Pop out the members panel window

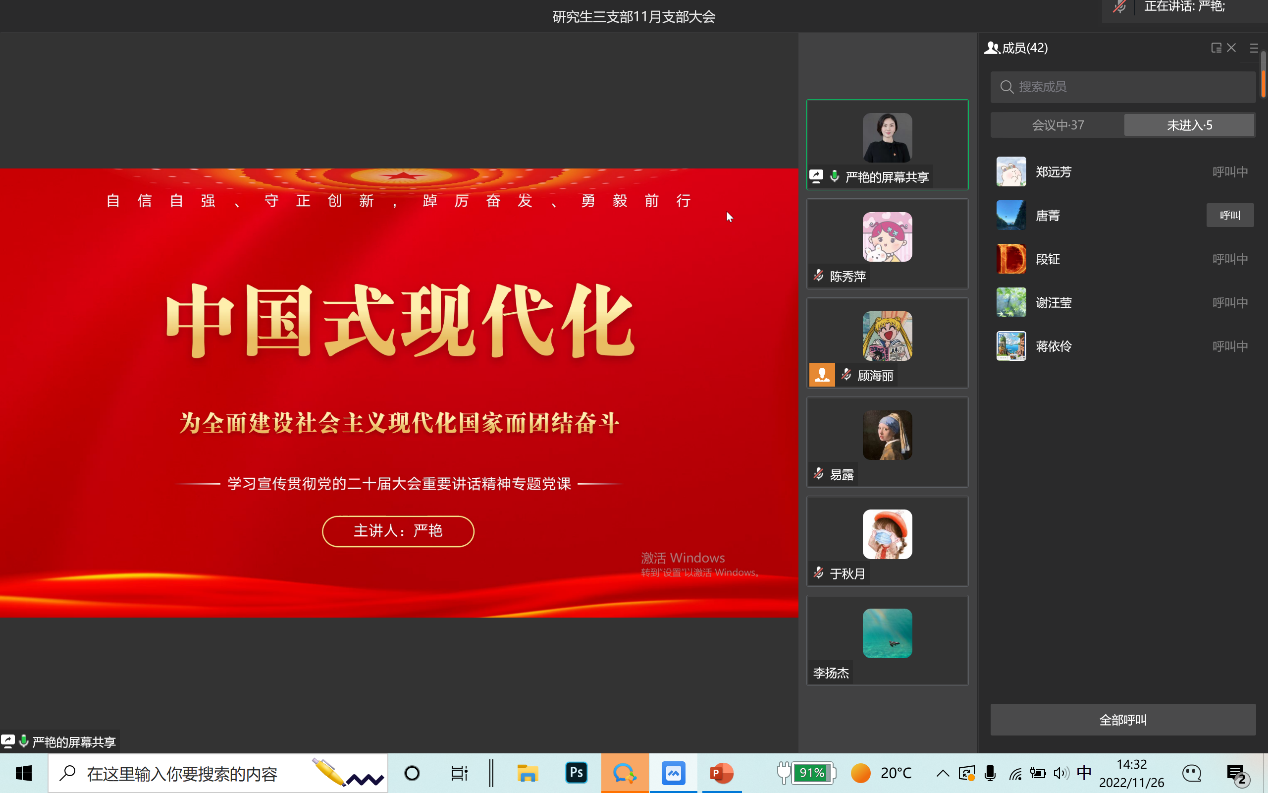click(x=1216, y=48)
